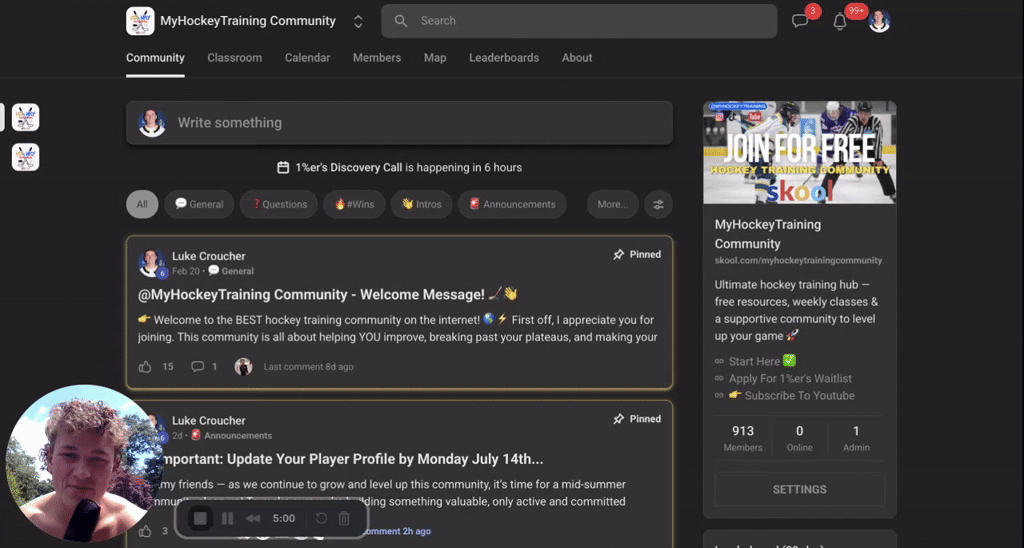
Task: Filter posts by Intros
Action: coord(421,204)
